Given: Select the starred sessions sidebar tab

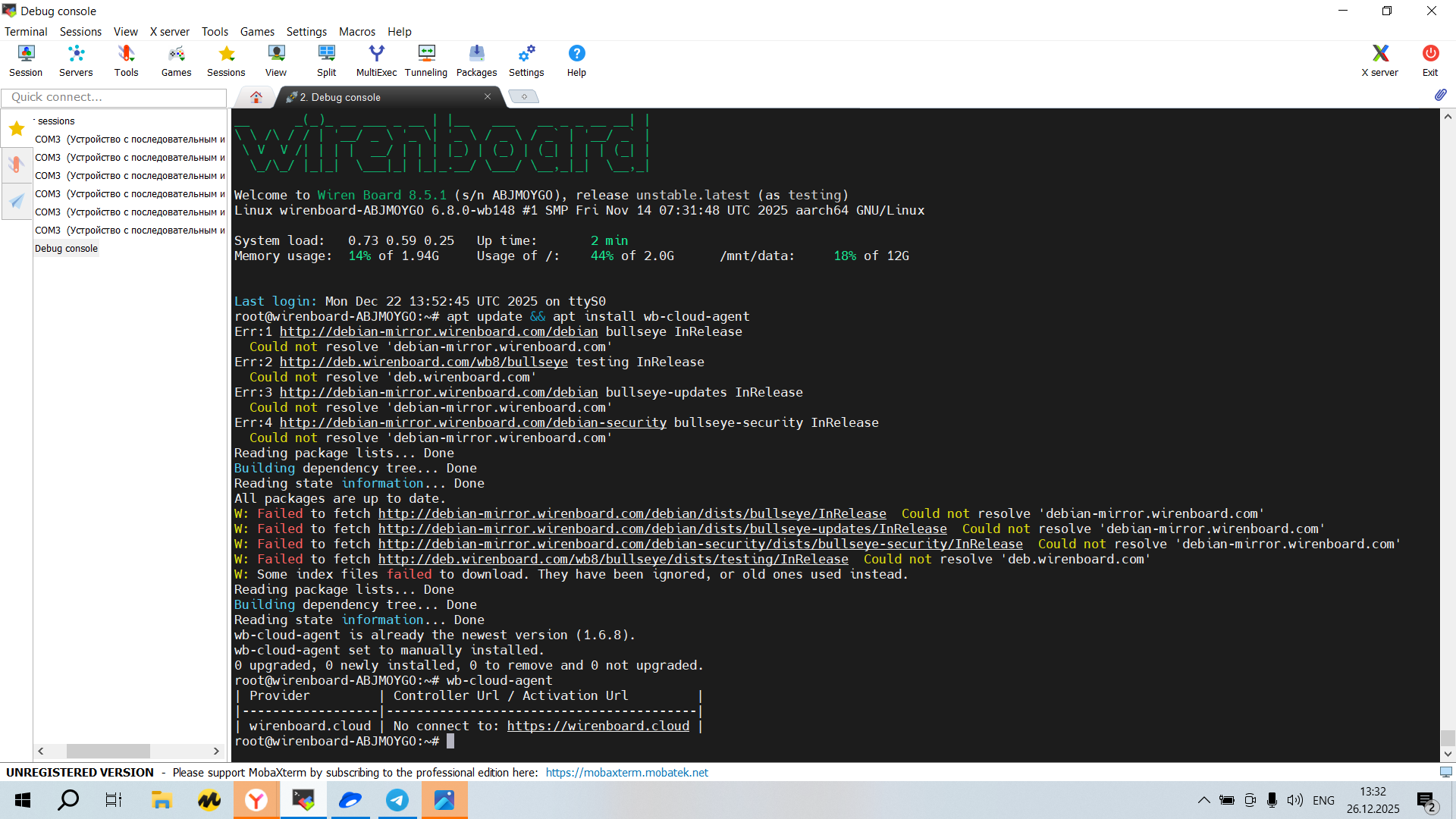Looking at the screenshot, I should click(17, 128).
